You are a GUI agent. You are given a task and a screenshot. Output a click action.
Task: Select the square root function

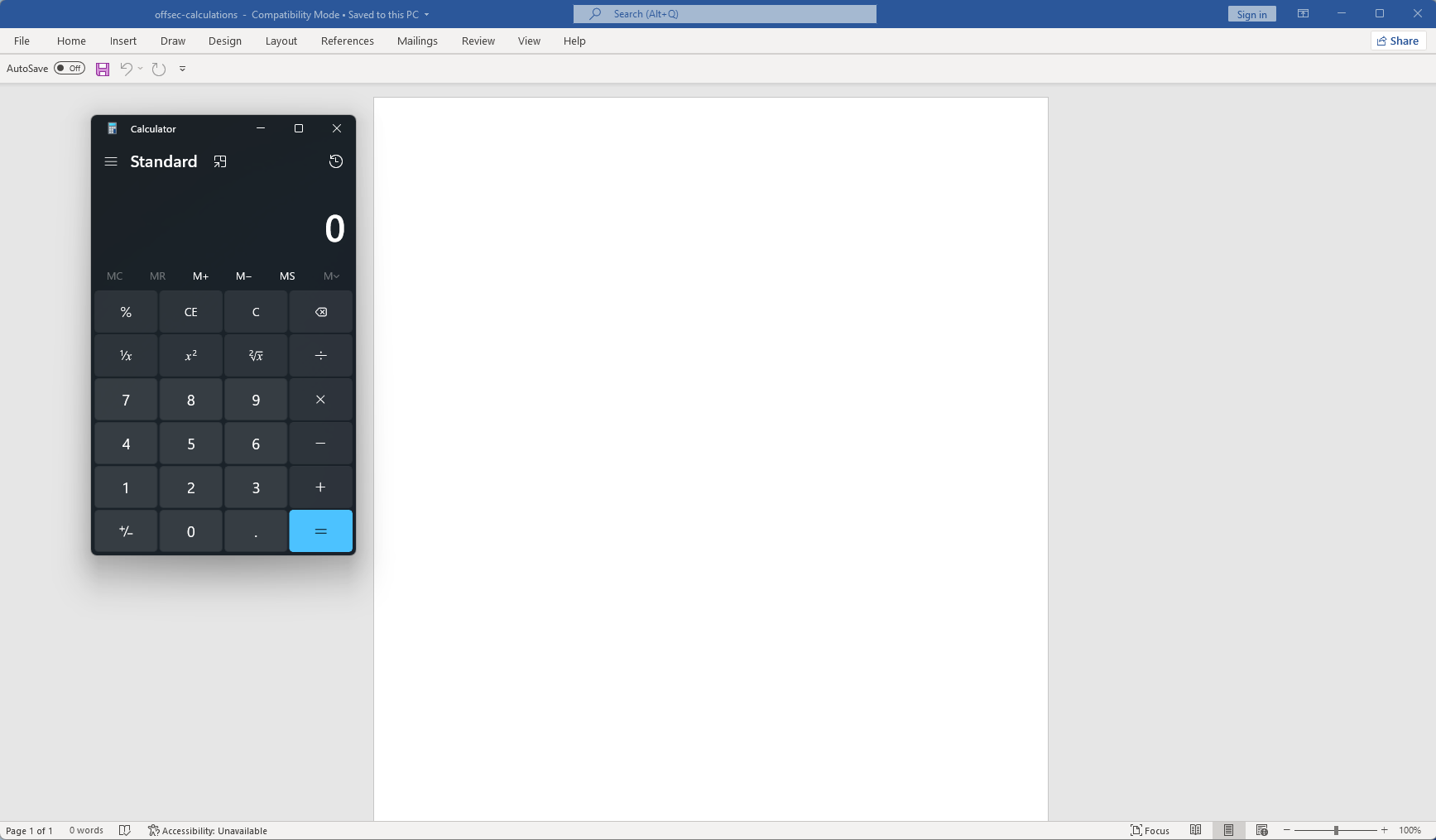pyautogui.click(x=255, y=355)
